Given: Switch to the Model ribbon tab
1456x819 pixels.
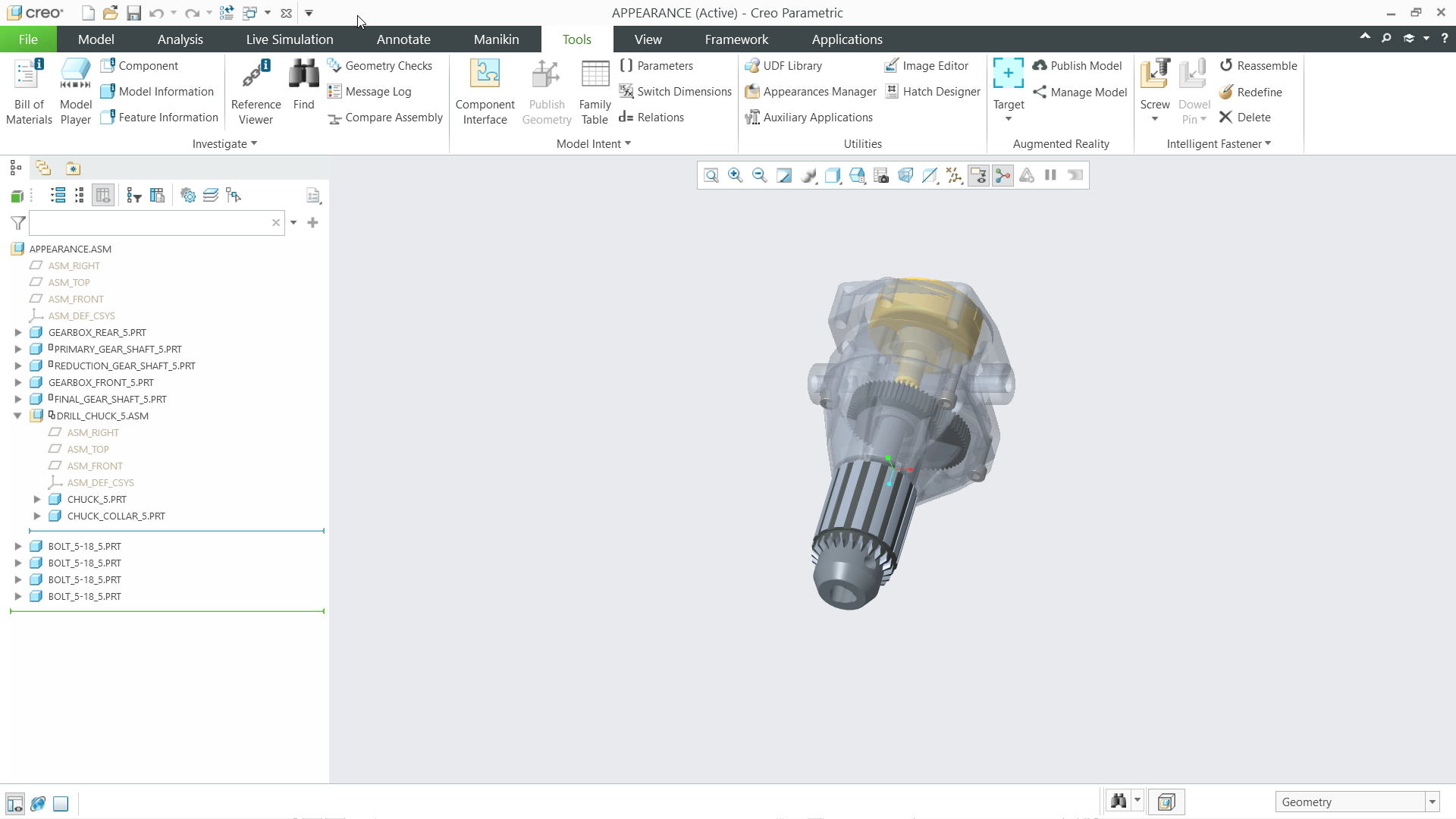Looking at the screenshot, I should (96, 39).
